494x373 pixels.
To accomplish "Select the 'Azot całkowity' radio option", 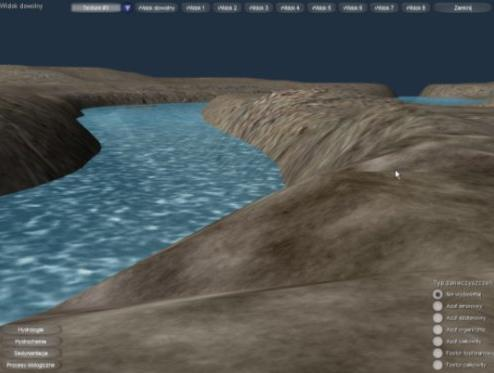I will [x=438, y=341].
